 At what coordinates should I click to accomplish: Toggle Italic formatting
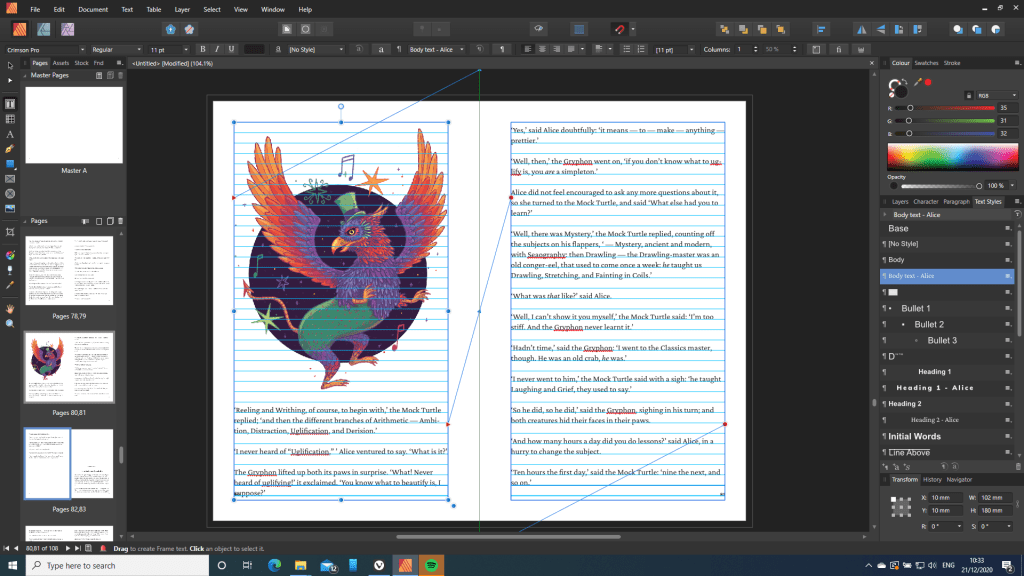tap(217, 50)
